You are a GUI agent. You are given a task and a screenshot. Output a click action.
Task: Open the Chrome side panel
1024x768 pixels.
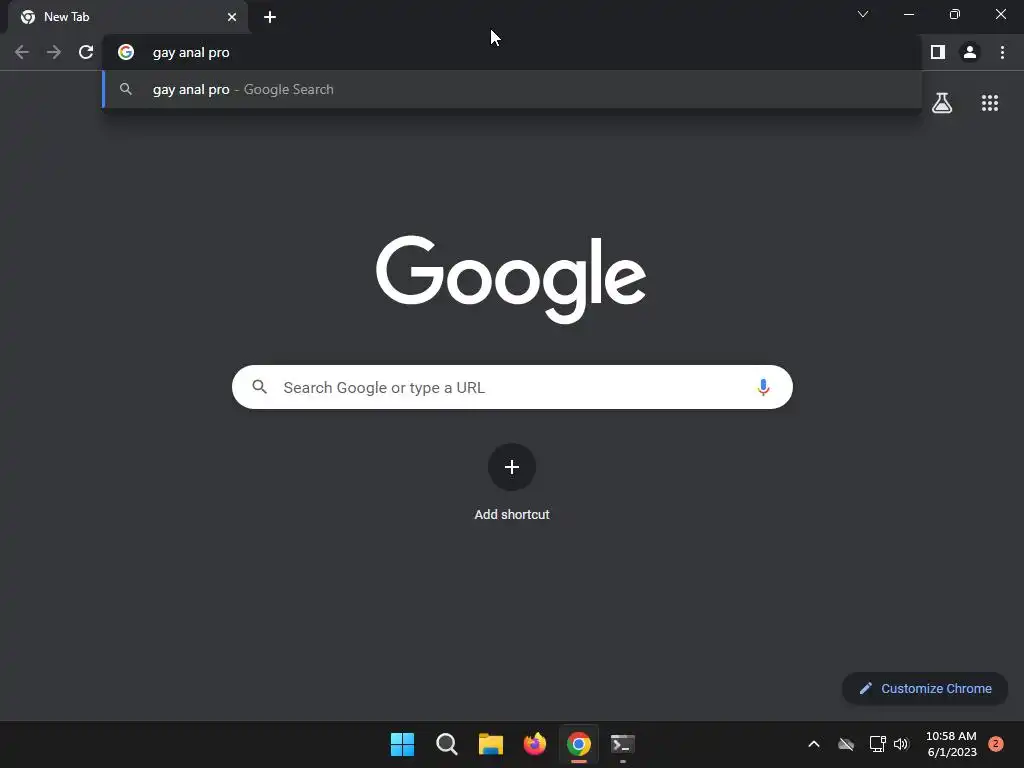[x=938, y=52]
